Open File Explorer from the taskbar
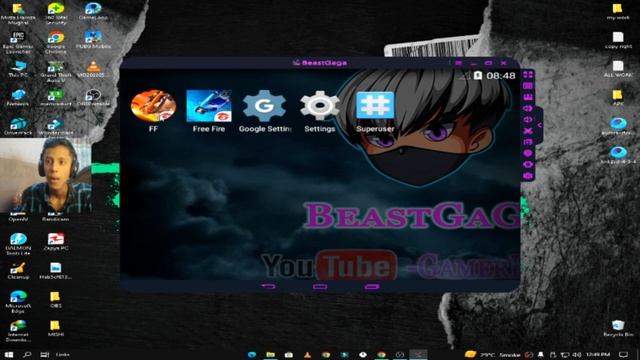The width and height of the screenshot is (640, 360). (x=270, y=355)
